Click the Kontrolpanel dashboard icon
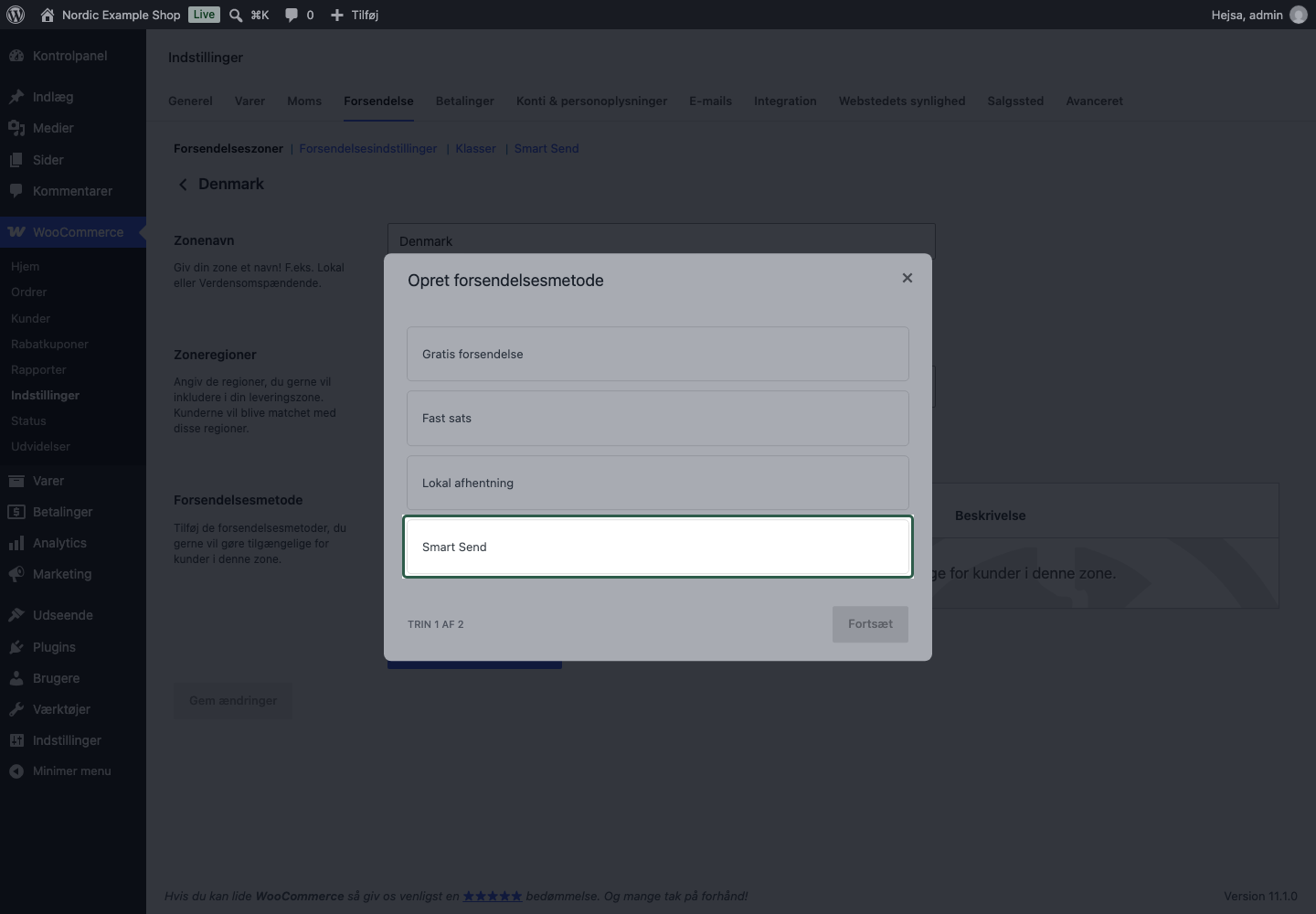Image resolution: width=1316 pixels, height=914 pixels. [x=16, y=56]
